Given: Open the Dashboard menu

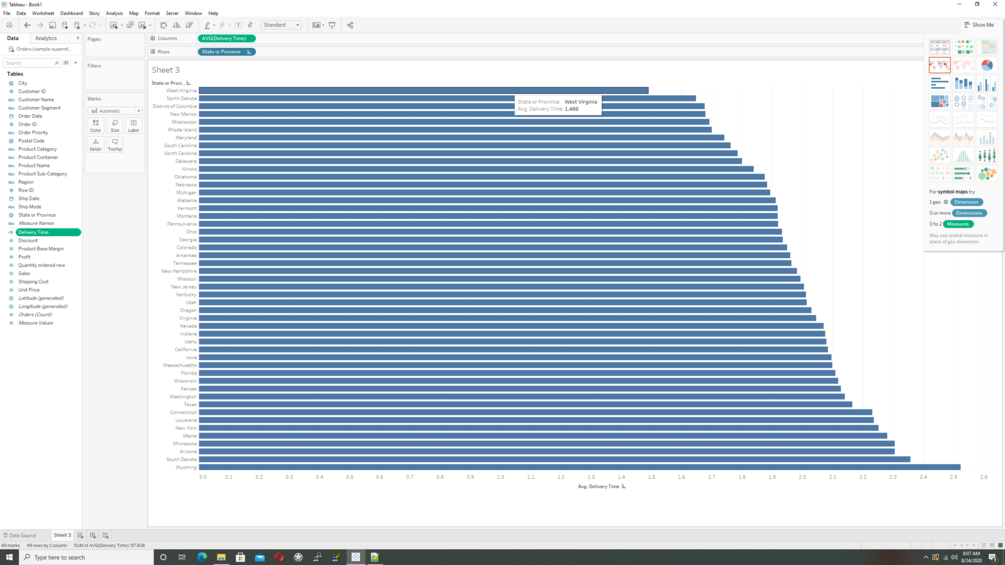Looking at the screenshot, I should (71, 13).
